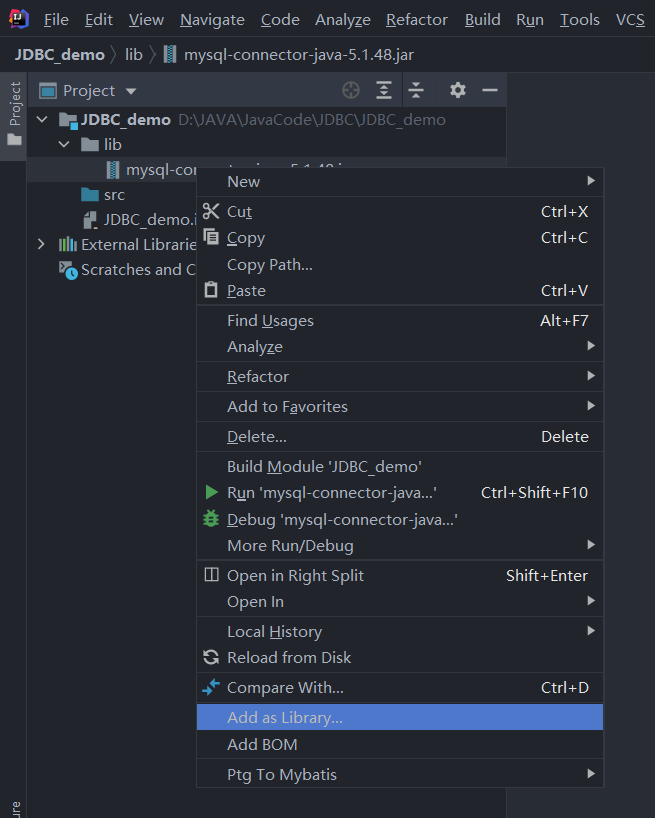
Task: Open the Open In submenu
Action: click(399, 602)
